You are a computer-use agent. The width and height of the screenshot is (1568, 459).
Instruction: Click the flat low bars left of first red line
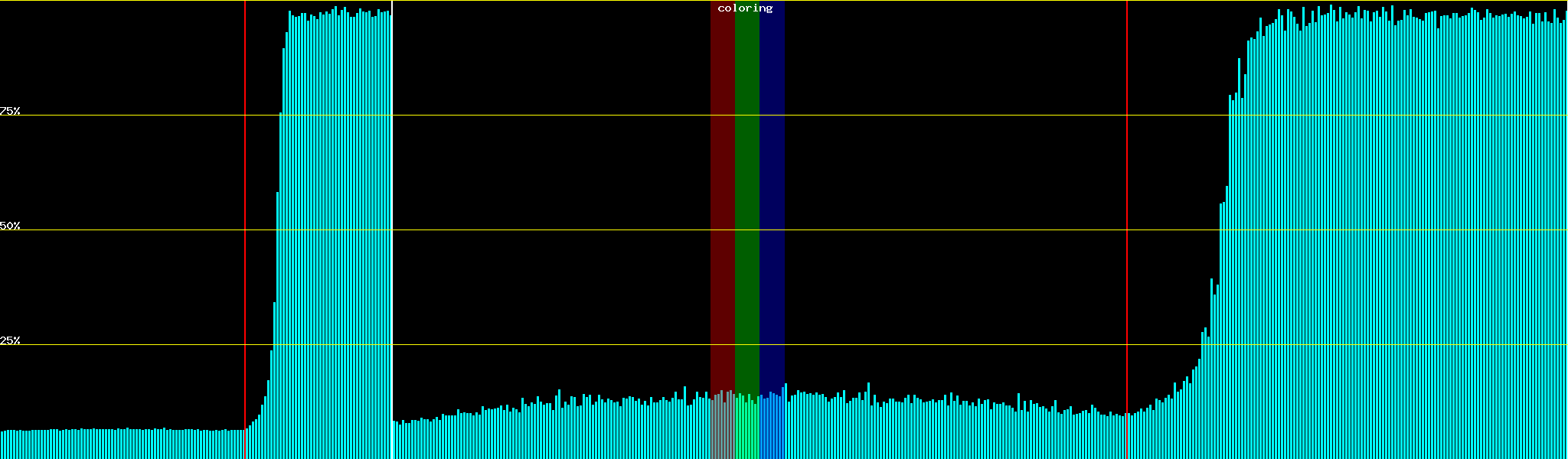[122, 444]
